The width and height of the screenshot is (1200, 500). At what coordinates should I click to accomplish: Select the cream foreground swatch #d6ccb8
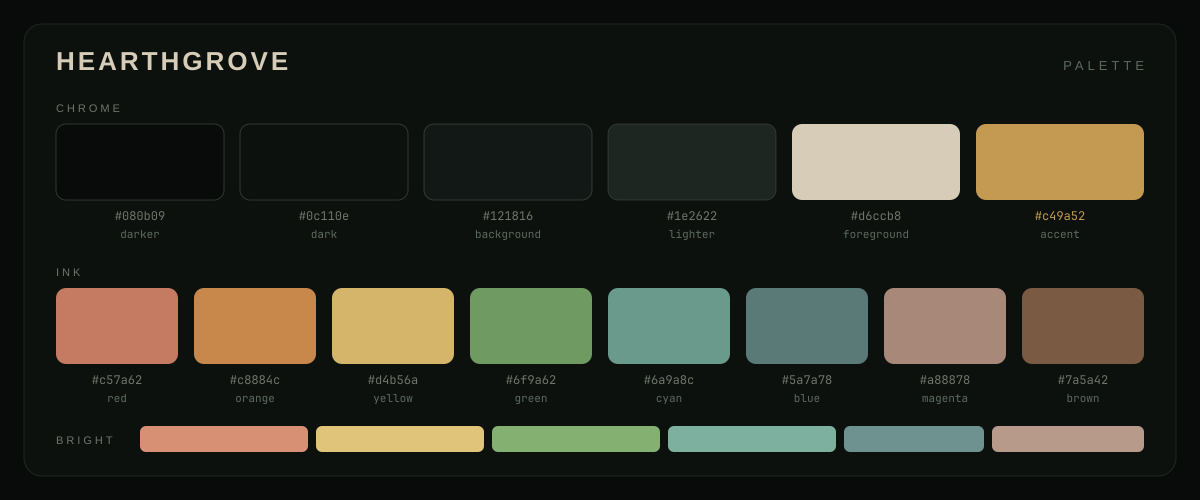coord(876,162)
